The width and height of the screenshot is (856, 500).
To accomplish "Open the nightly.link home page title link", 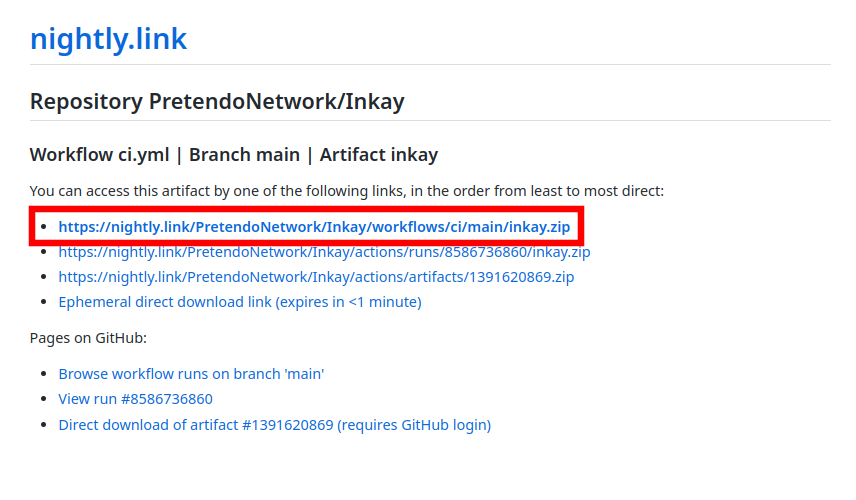I will 108,39.
